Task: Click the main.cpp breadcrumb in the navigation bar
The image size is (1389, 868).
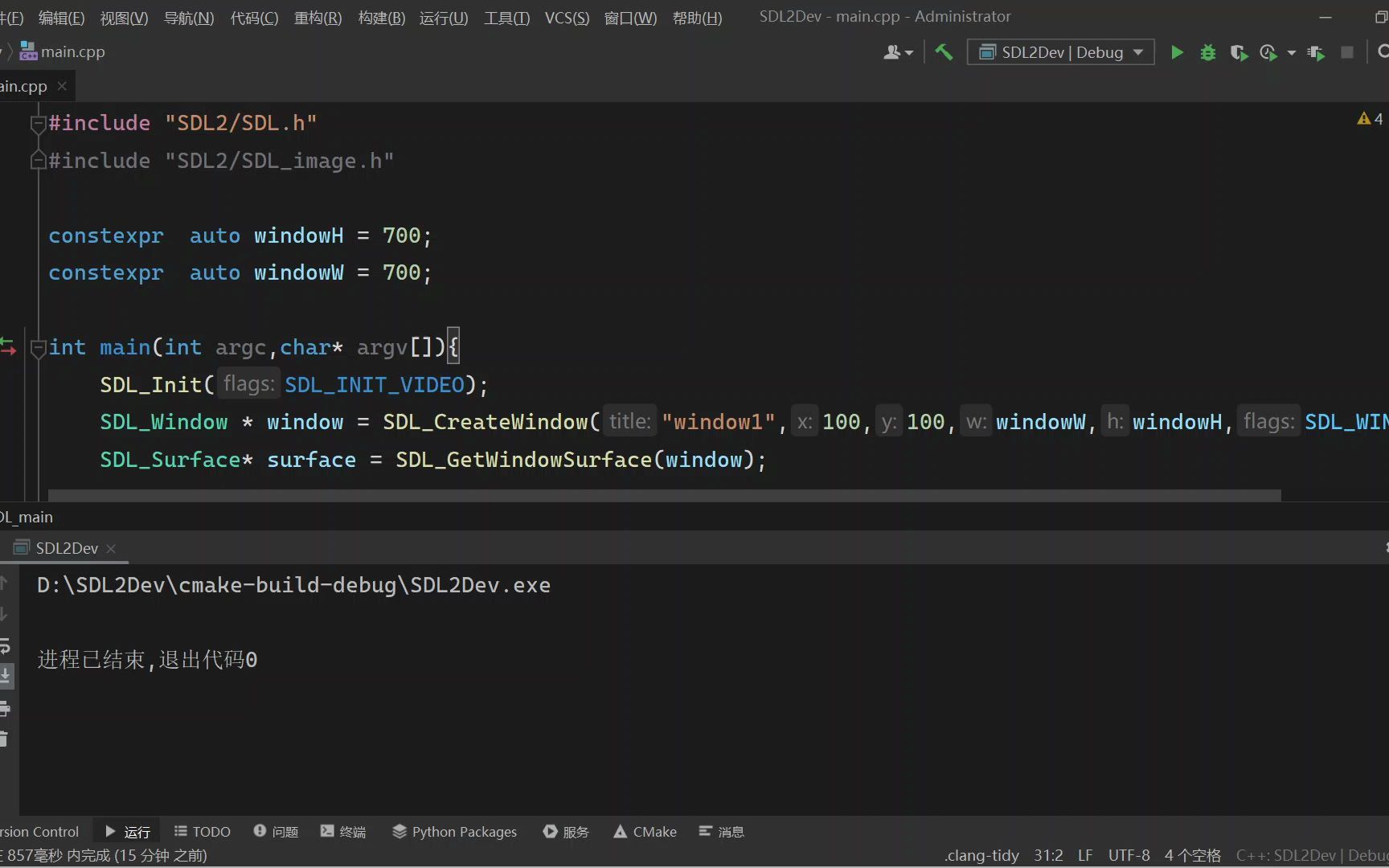Action: point(63,52)
